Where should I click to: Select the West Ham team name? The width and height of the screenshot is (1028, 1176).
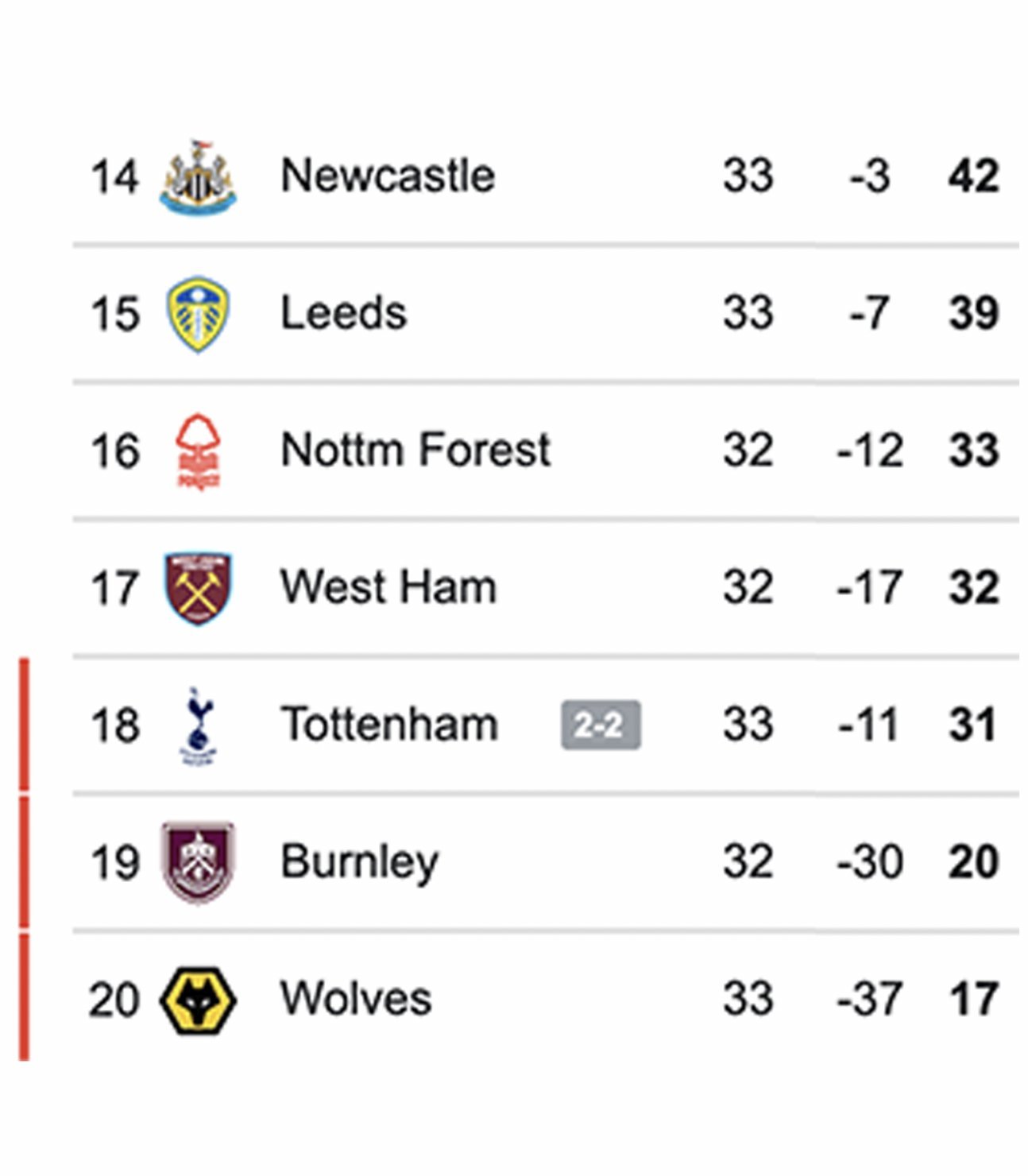pos(388,587)
